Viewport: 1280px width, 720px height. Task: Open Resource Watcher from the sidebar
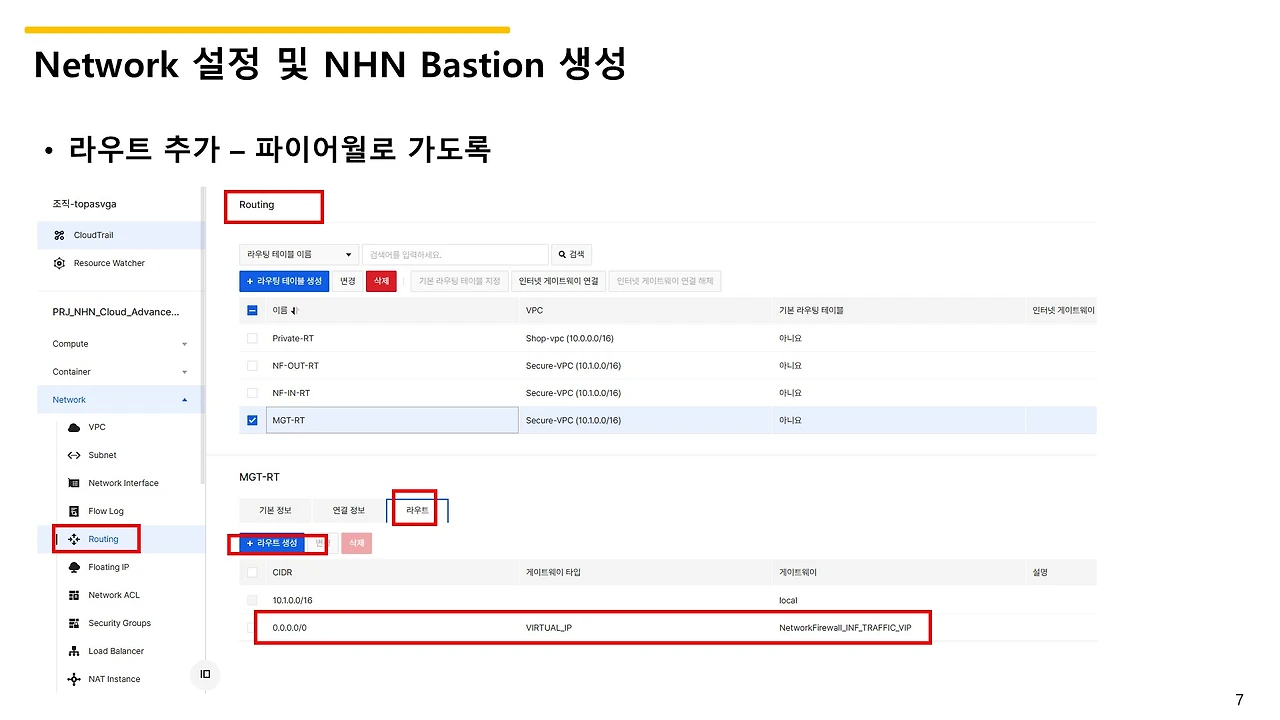[109, 263]
